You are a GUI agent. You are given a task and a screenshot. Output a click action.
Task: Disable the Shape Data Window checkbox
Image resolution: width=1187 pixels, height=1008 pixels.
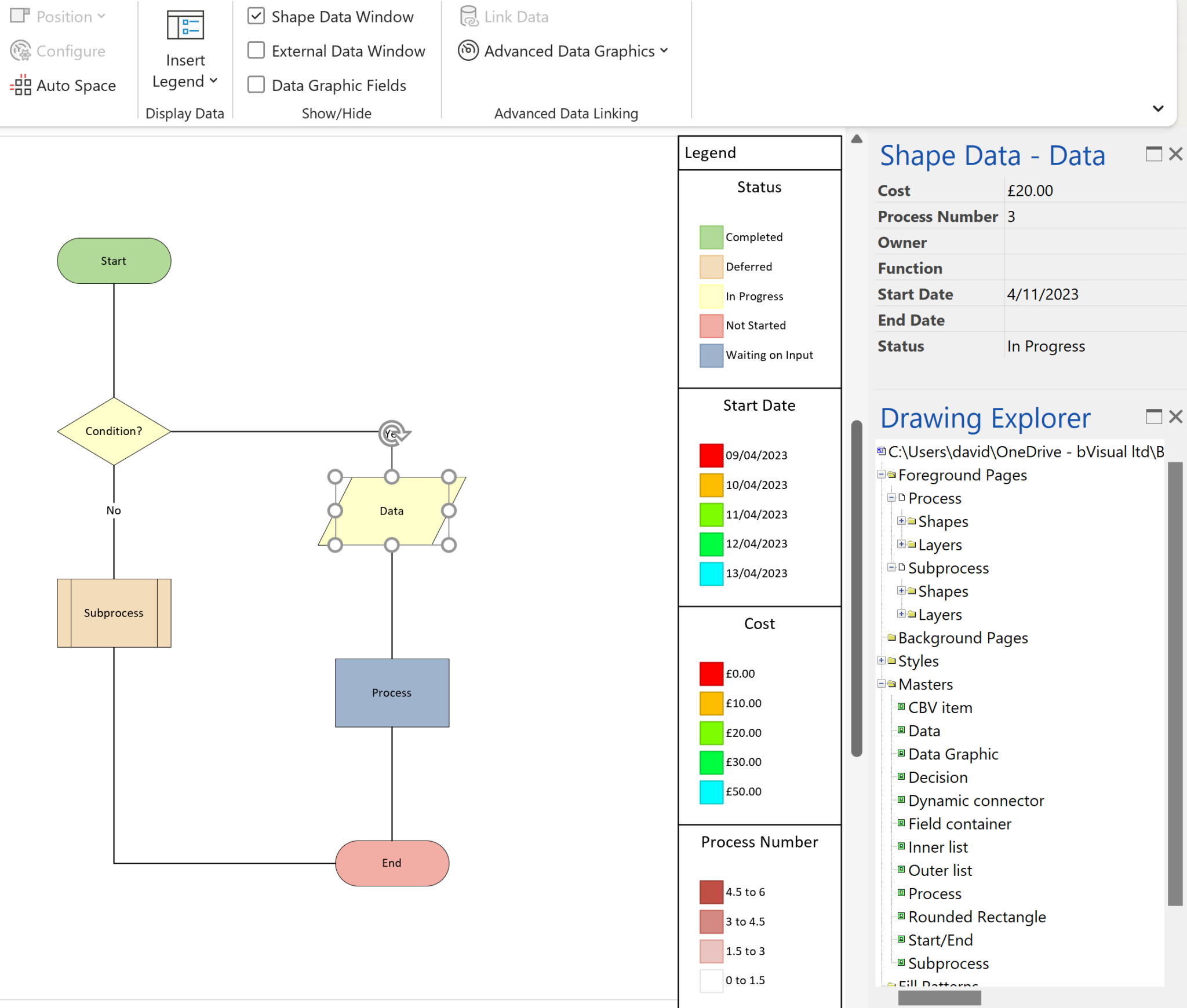[256, 16]
